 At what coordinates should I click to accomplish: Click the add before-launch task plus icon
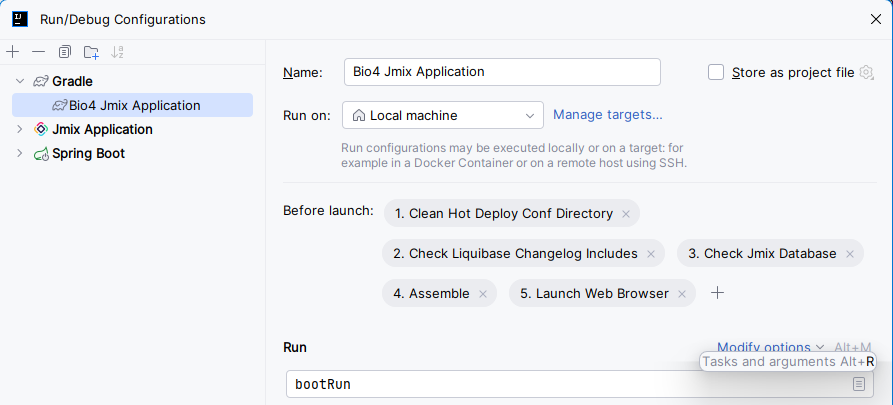717,293
